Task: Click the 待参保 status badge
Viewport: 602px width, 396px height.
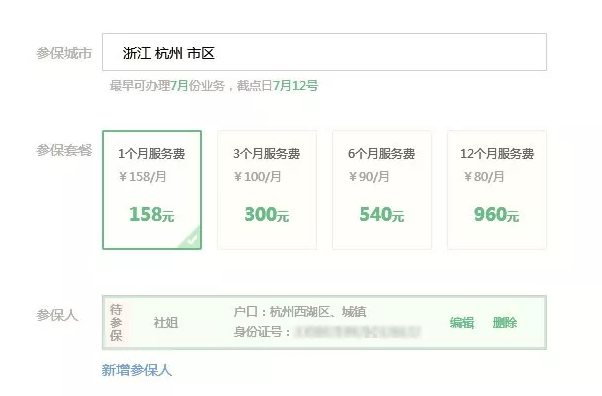Action: [116, 323]
